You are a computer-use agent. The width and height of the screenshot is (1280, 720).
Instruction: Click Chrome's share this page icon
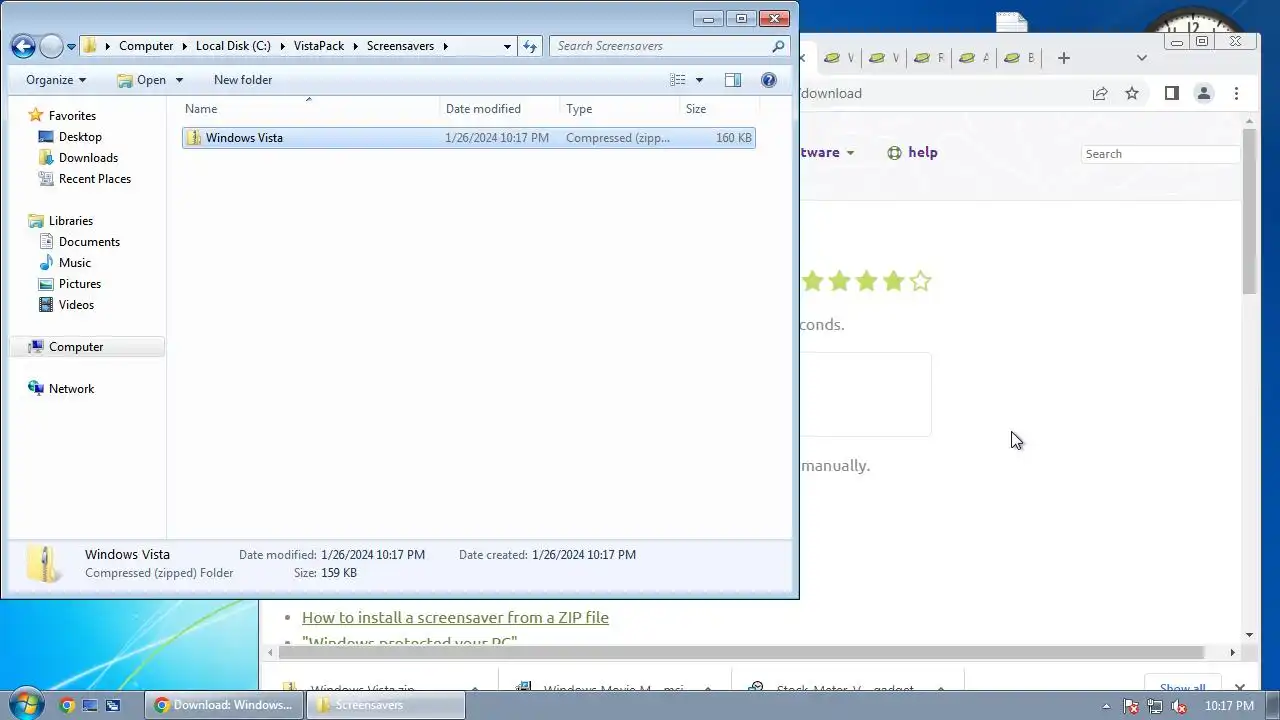[x=1100, y=93]
